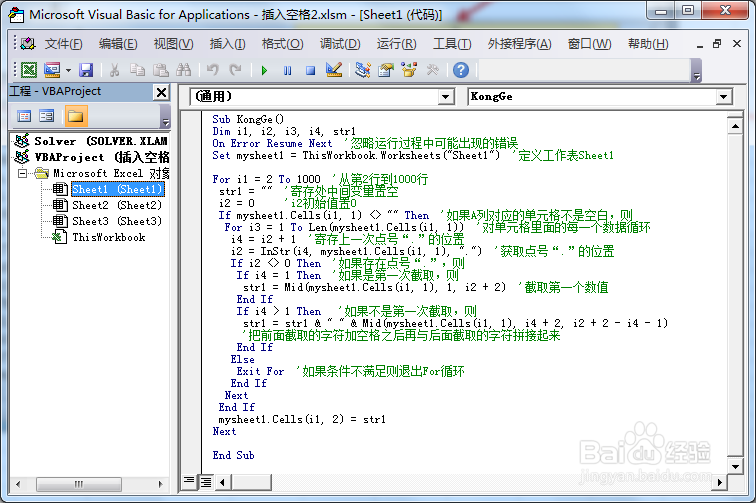Switch to Full Module View button
The image size is (756, 503).
205,482
